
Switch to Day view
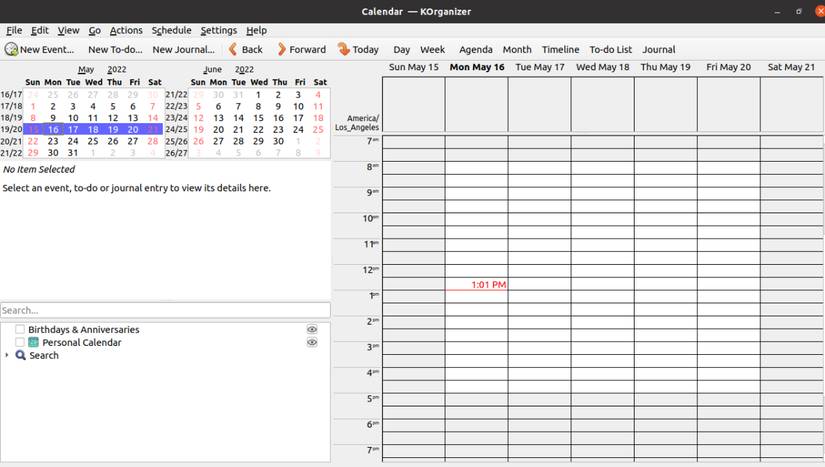pyautogui.click(x=401, y=49)
